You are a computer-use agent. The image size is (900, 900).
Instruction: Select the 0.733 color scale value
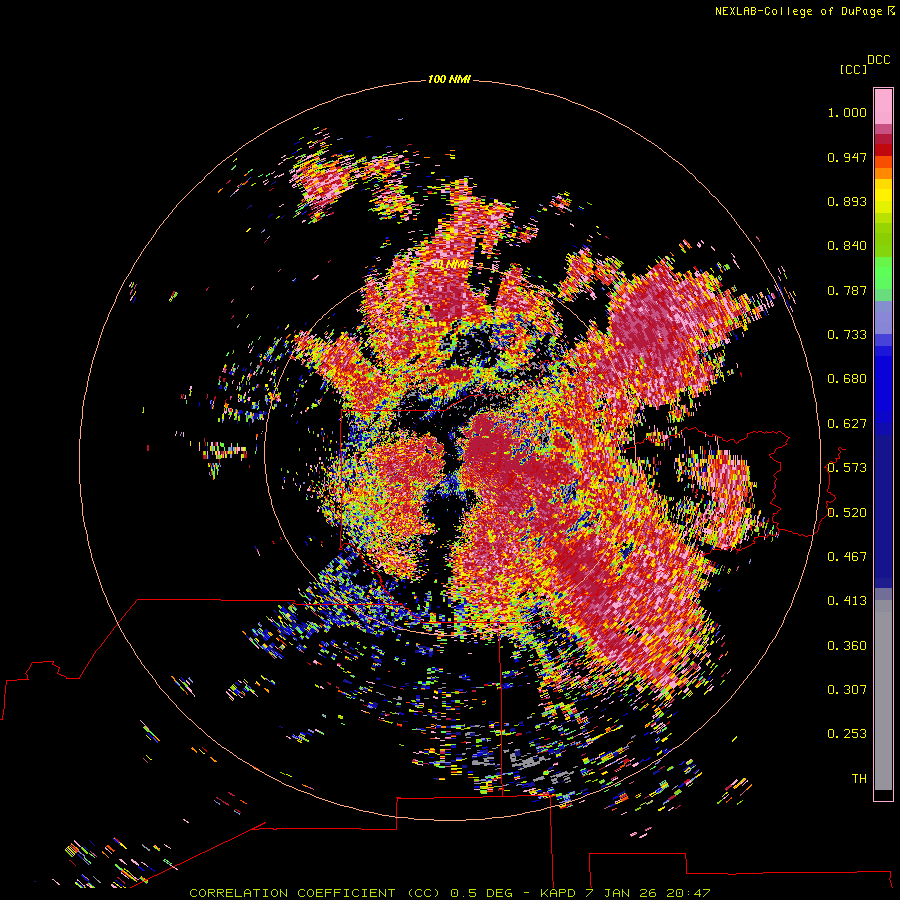coord(847,335)
